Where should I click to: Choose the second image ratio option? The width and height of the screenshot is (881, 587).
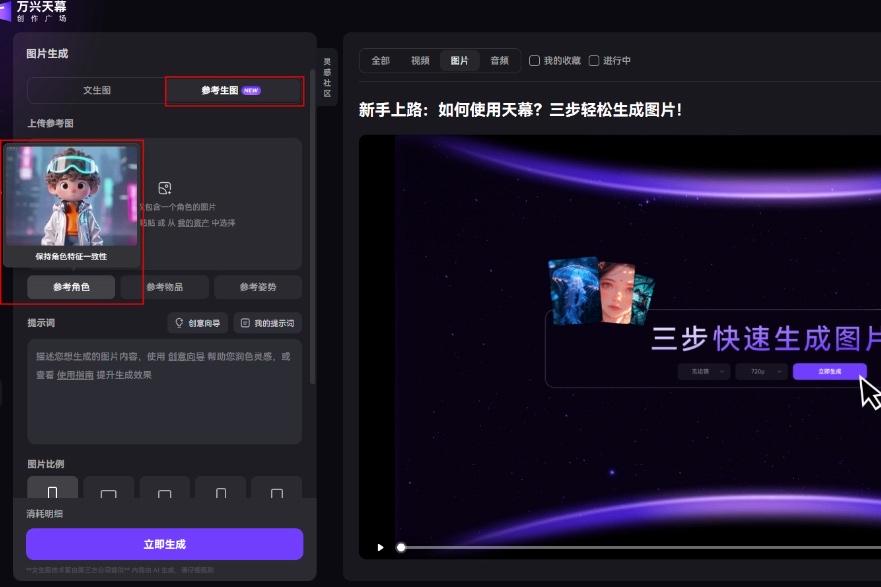click(x=108, y=488)
